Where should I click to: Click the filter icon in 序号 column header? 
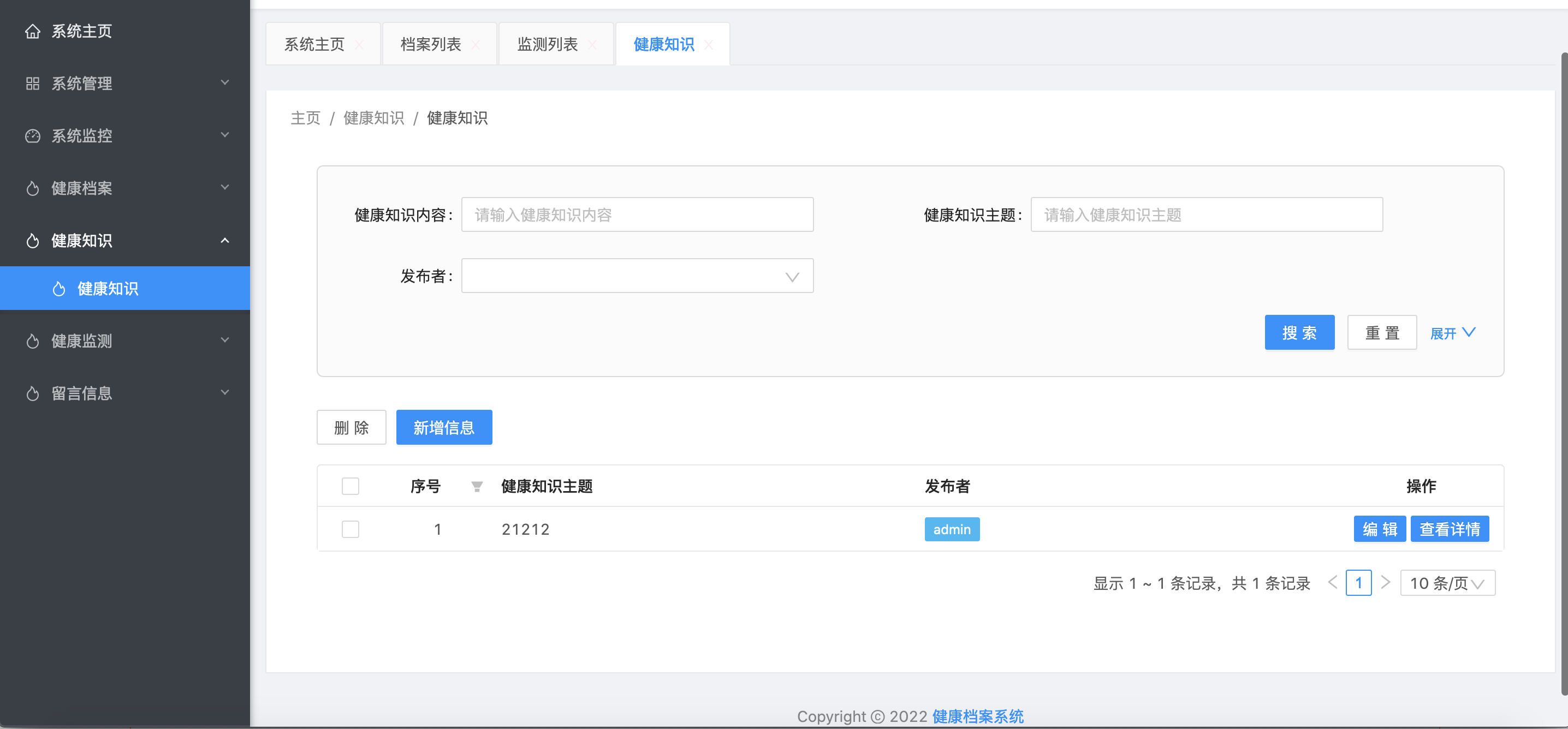click(477, 486)
